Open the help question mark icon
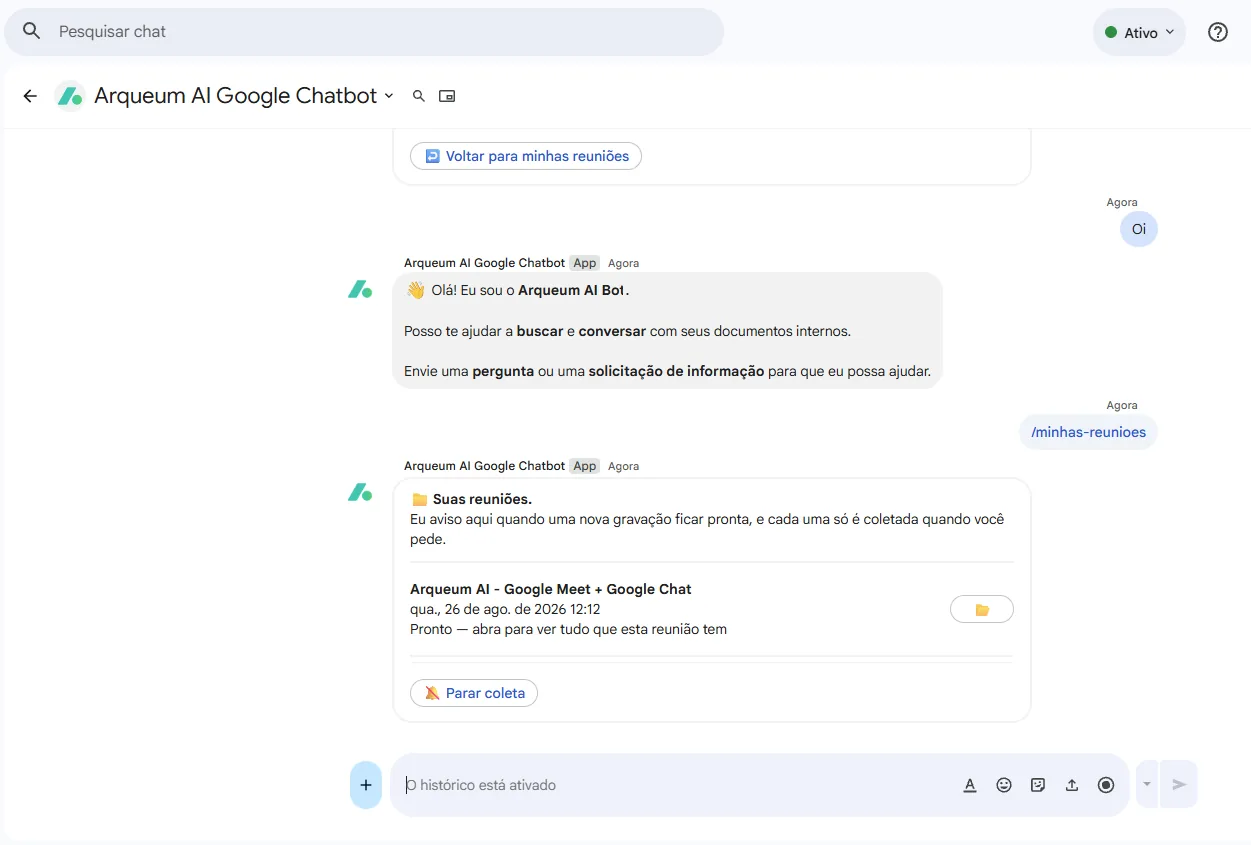Viewport: 1251px width, 845px height. coord(1218,32)
